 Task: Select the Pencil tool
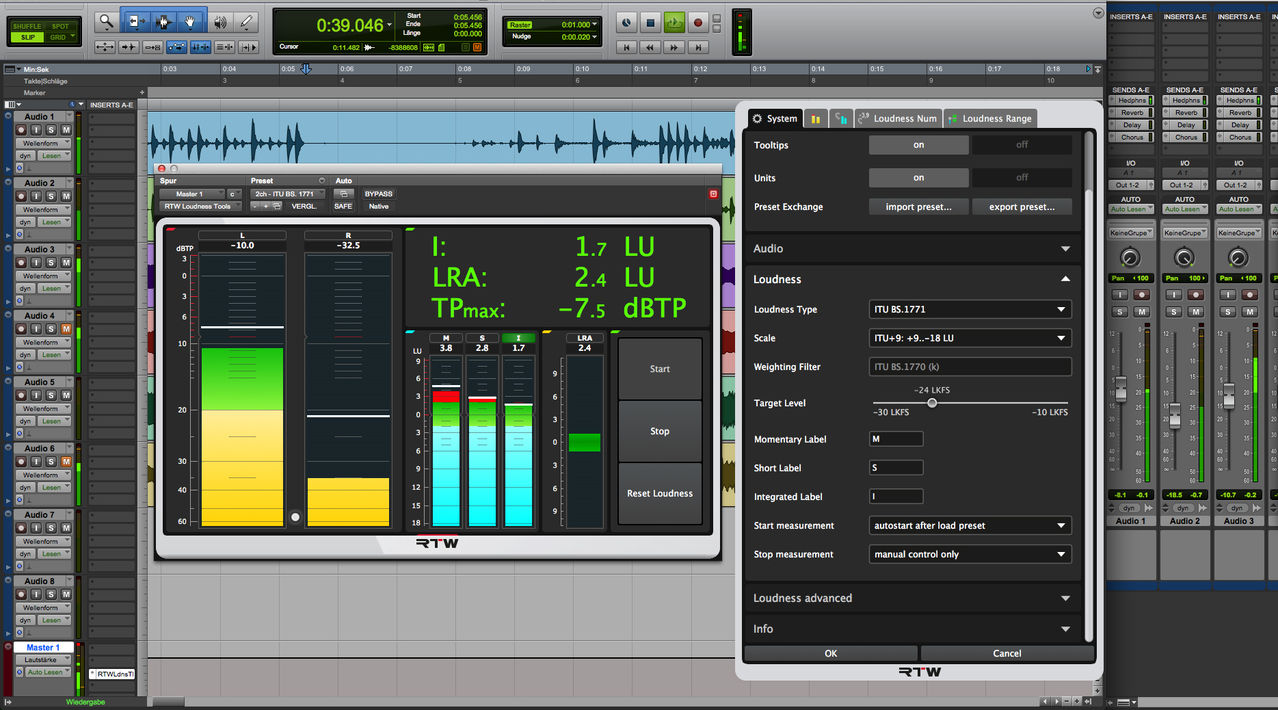pos(246,21)
